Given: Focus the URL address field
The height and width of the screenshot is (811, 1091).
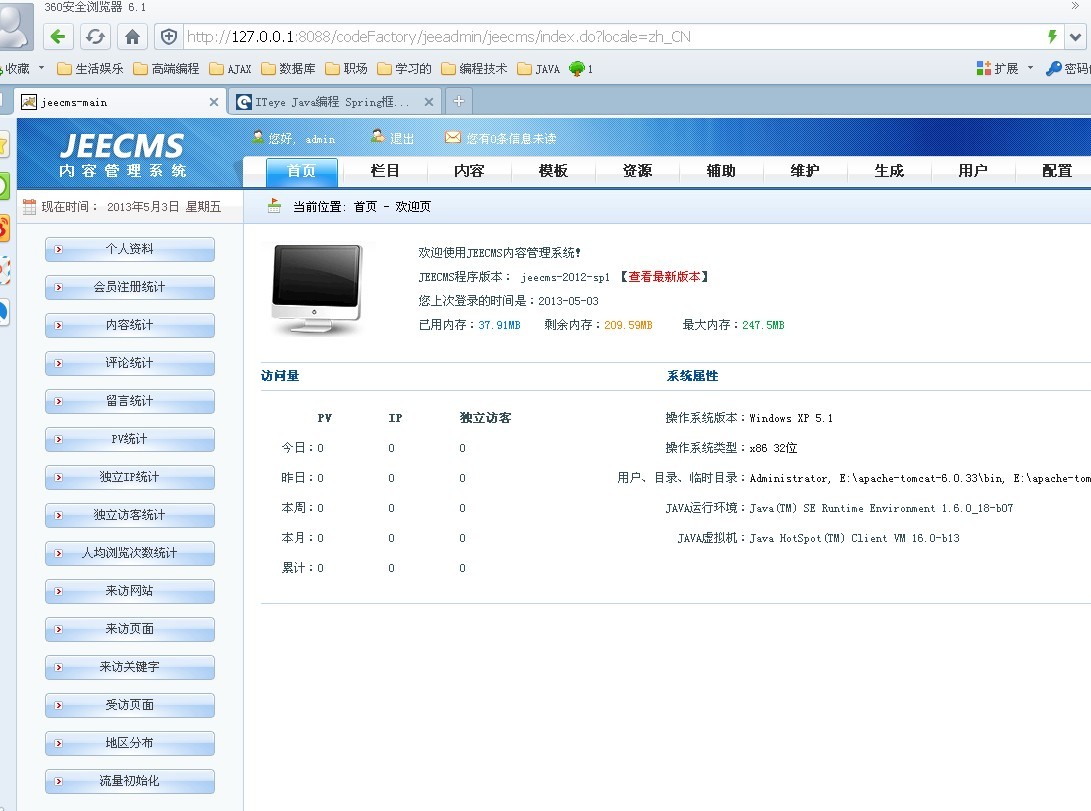Looking at the screenshot, I should tap(612, 36).
